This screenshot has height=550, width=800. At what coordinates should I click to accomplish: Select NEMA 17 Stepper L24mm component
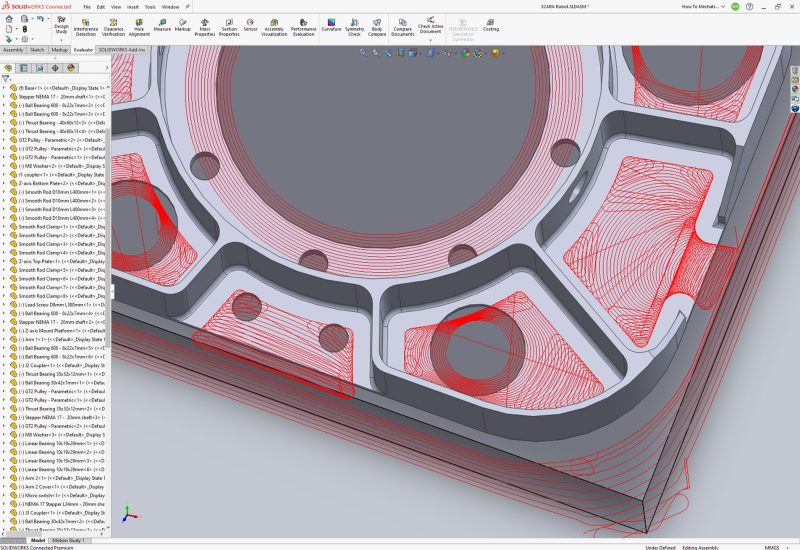coord(58,504)
